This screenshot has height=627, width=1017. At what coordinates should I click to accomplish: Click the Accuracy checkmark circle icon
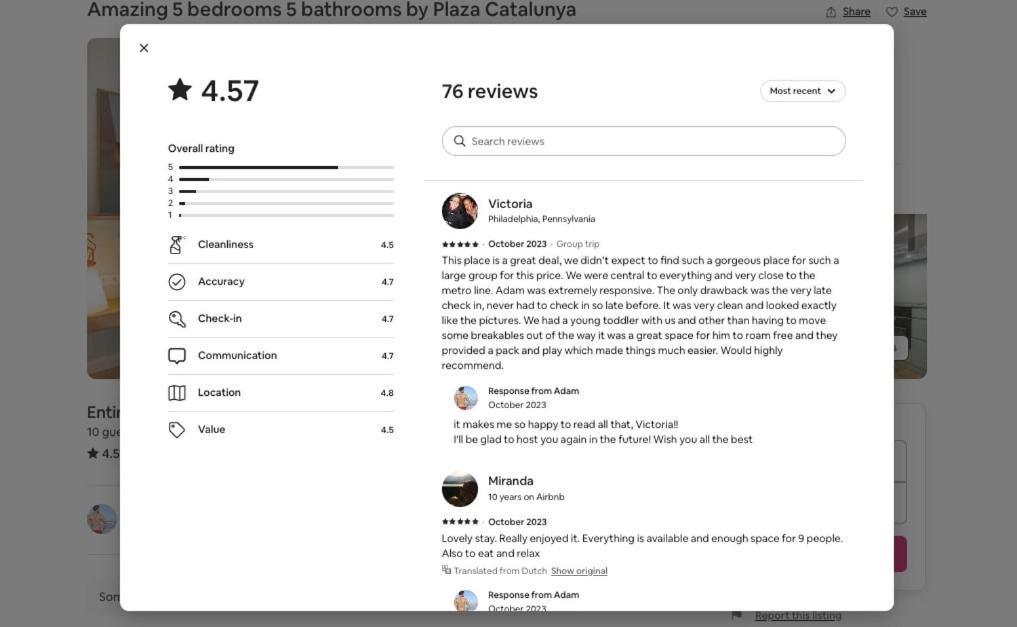(177, 281)
